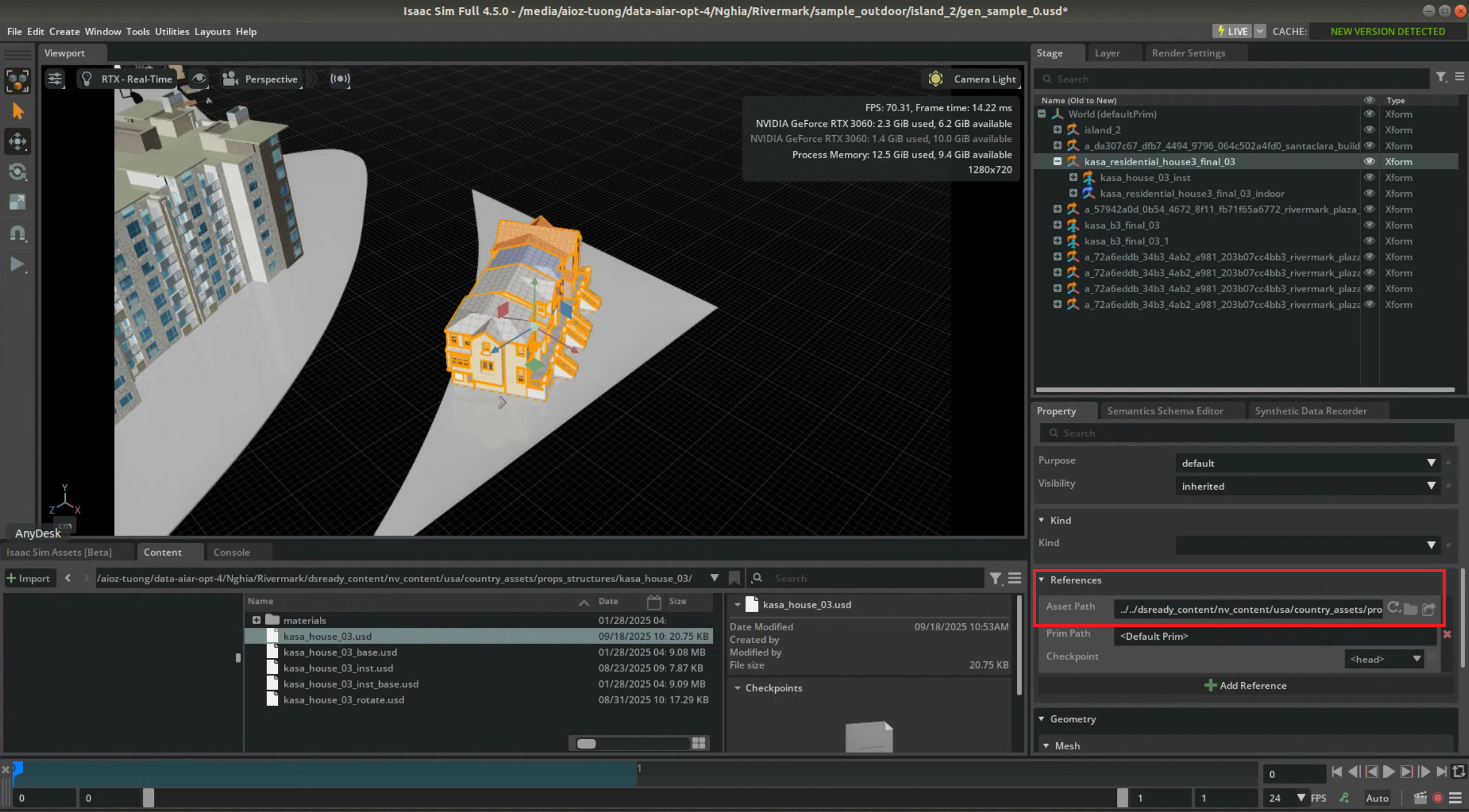This screenshot has height=812, width=1469.
Task: Hide the island_2 prim with eye icon
Action: [x=1368, y=130]
